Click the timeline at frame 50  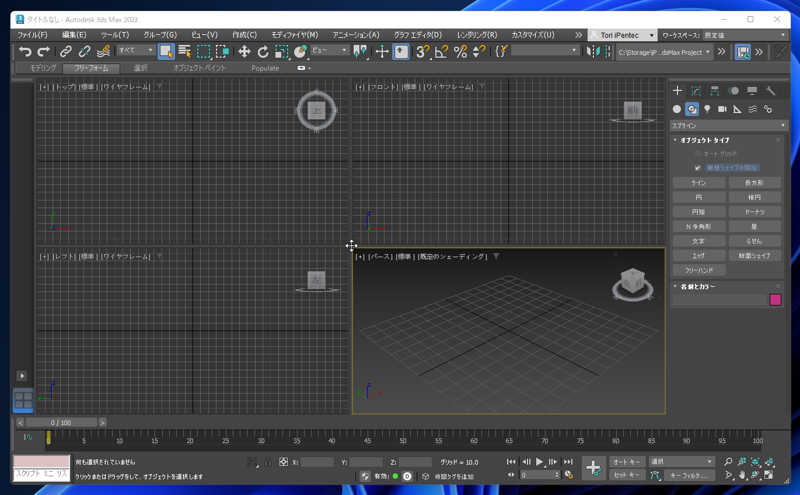tap(403, 440)
